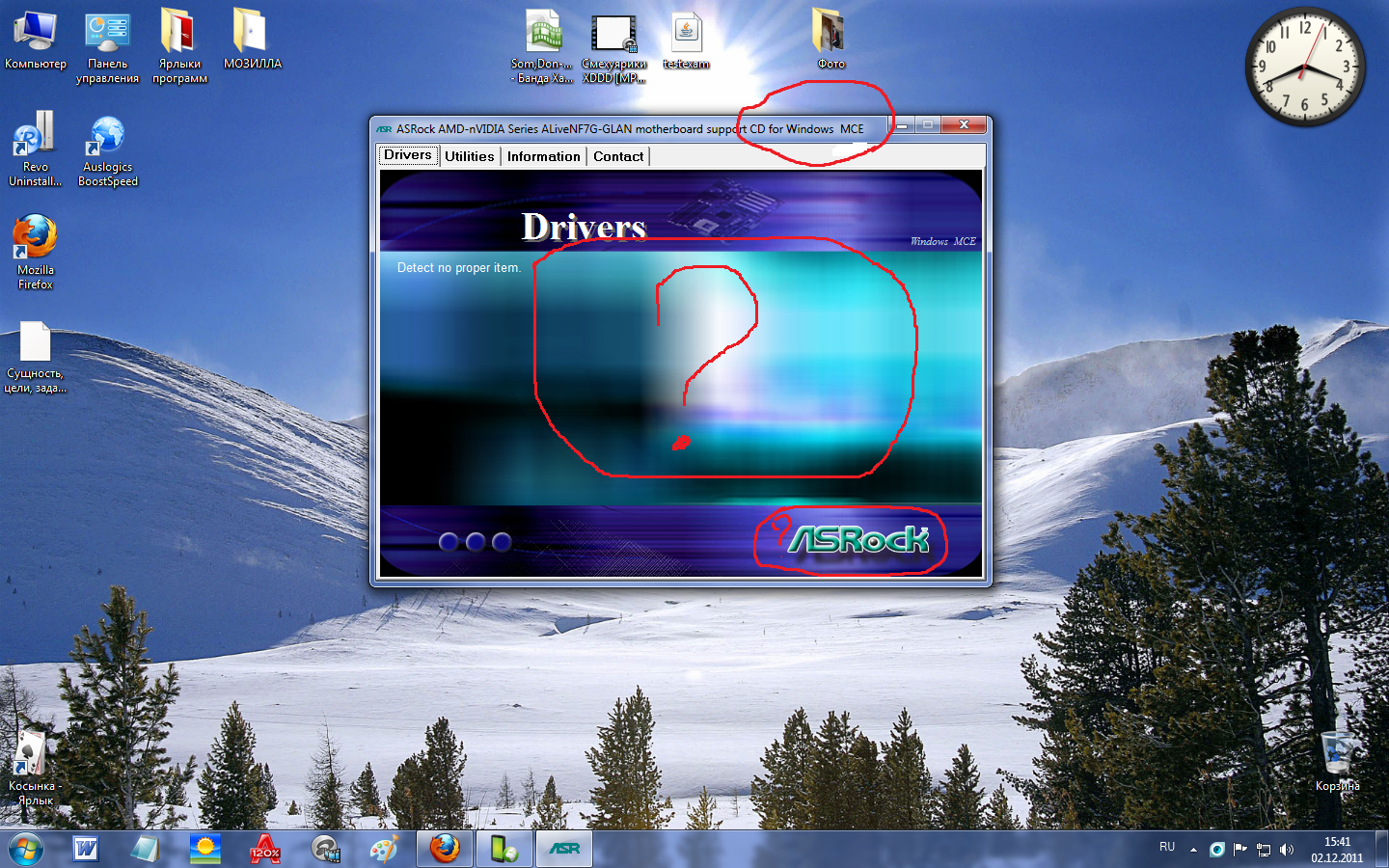Image resolution: width=1389 pixels, height=868 pixels.
Task: Click the ASRock logo in the installer
Action: click(858, 540)
